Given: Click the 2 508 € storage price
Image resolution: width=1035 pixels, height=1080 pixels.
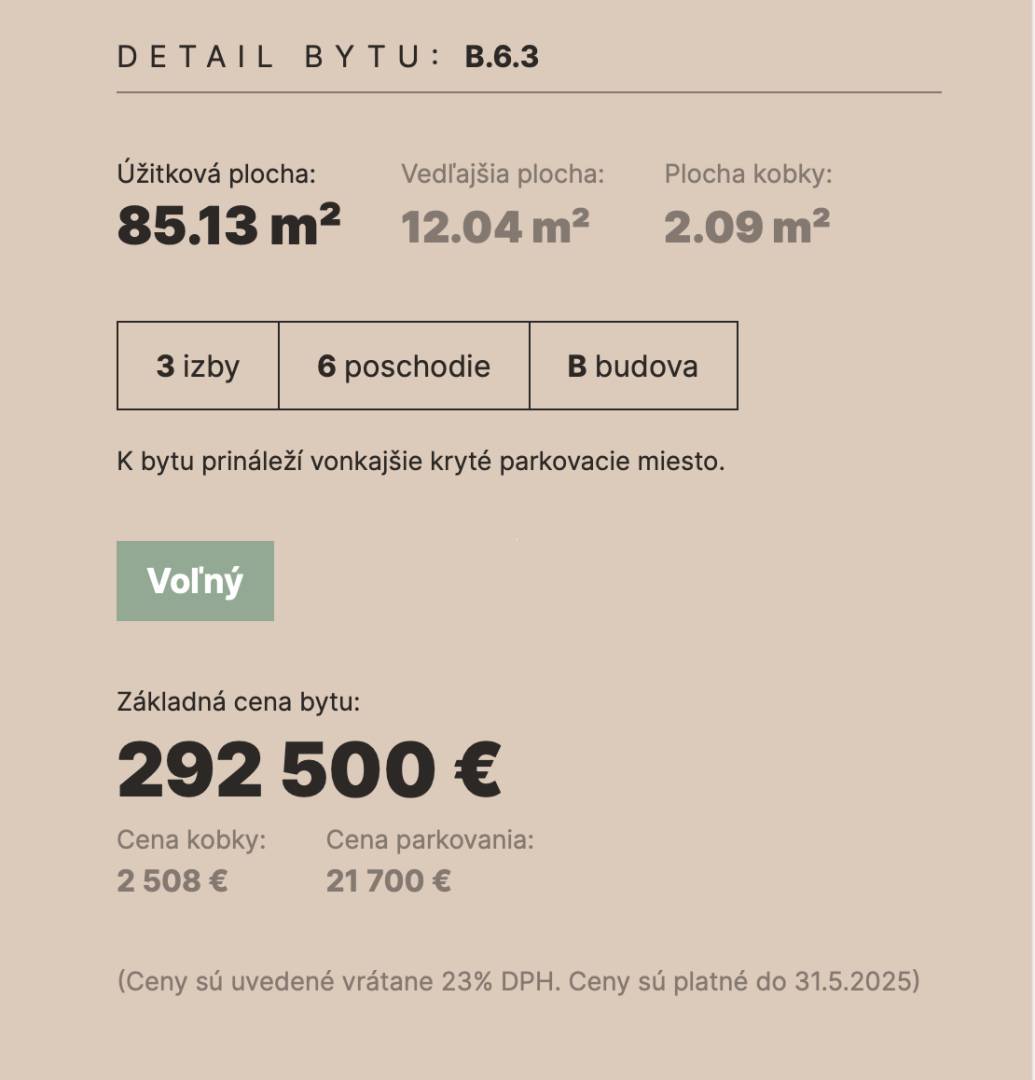Looking at the screenshot, I should [172, 880].
